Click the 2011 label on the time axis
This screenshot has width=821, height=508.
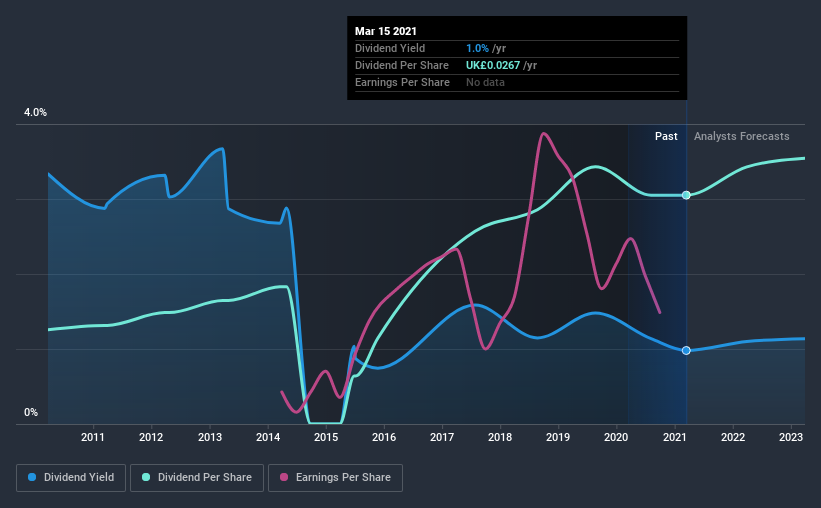93,437
